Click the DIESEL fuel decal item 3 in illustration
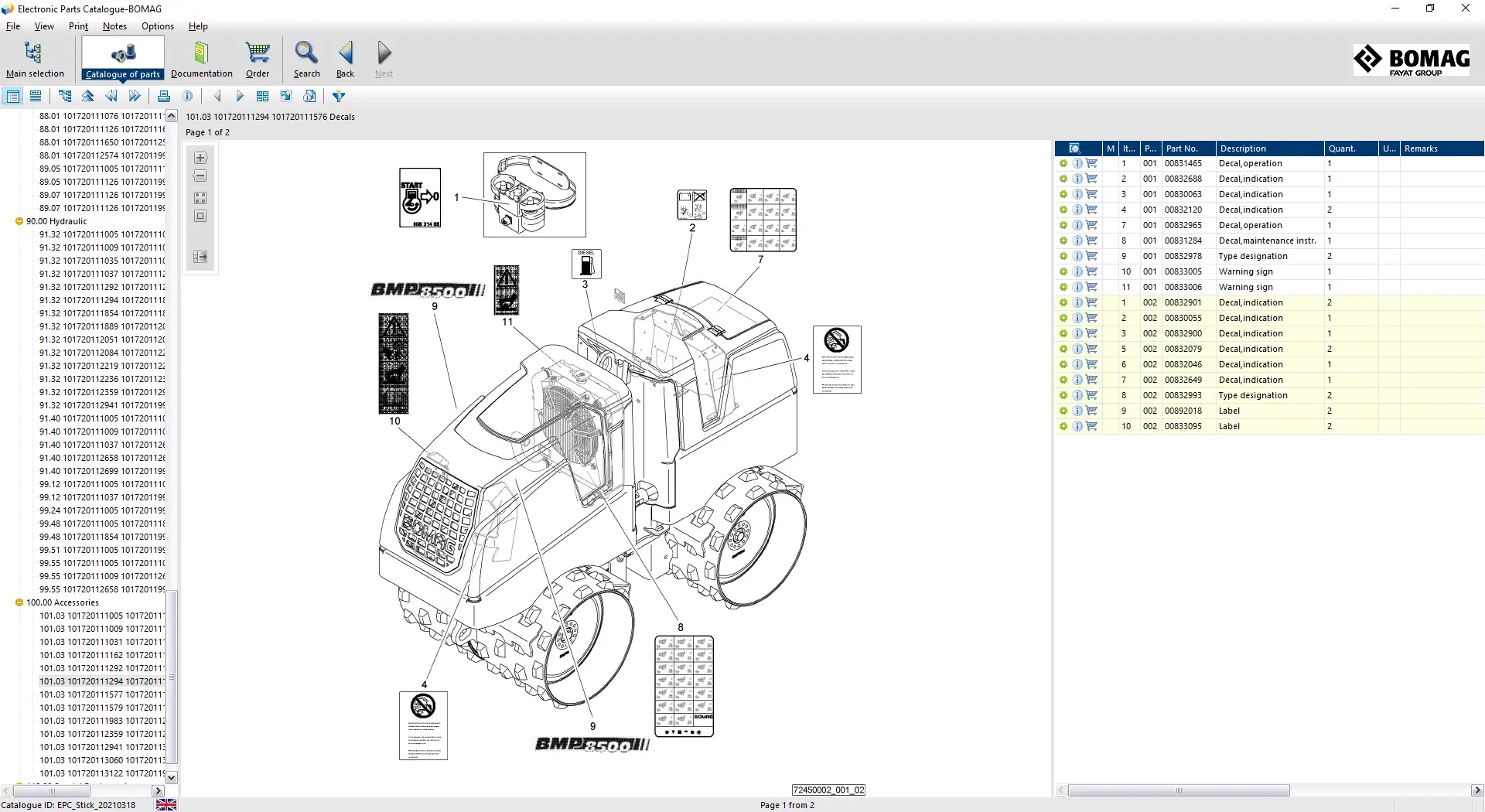Image resolution: width=1485 pixels, height=812 pixels. tap(586, 264)
